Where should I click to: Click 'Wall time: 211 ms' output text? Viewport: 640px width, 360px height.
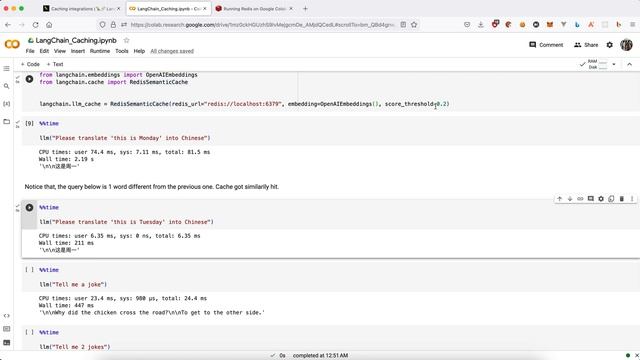66,243
